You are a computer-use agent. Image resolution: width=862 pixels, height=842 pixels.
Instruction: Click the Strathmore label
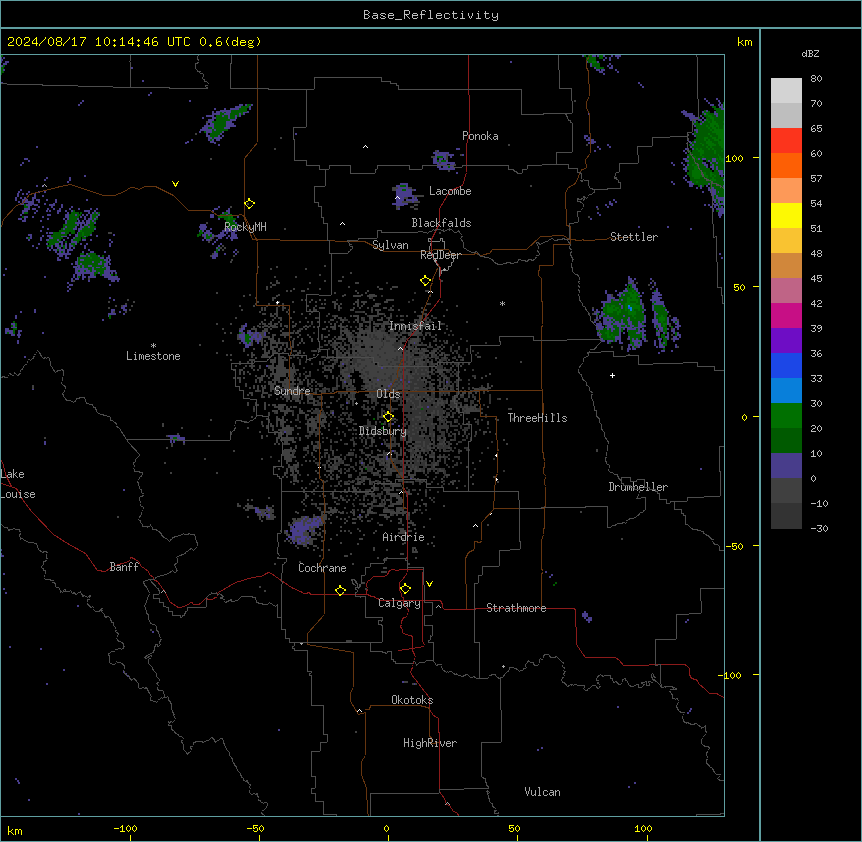(x=516, y=608)
